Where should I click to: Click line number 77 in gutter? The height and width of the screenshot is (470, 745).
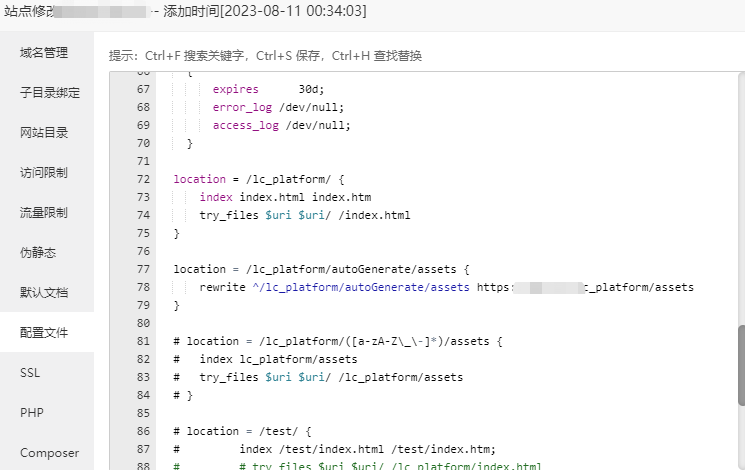(x=143, y=269)
